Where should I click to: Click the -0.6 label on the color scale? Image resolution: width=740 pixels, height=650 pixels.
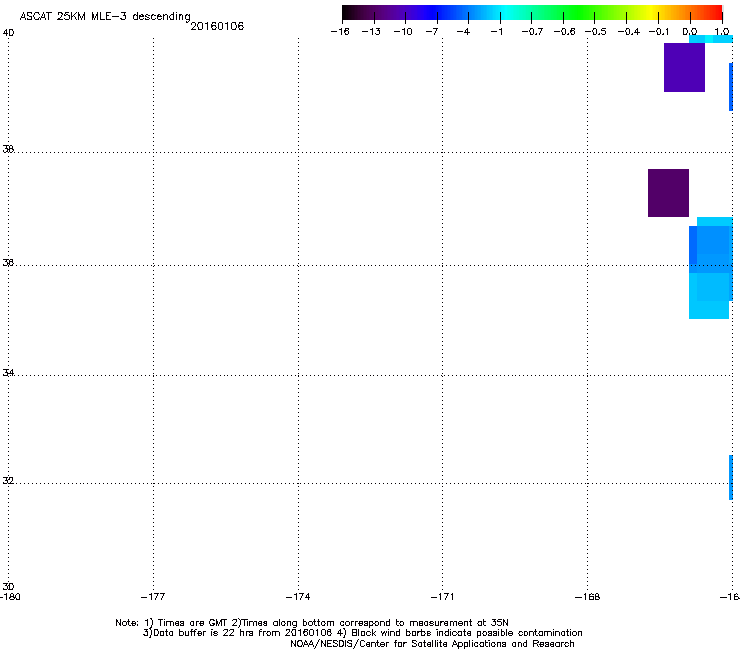564,32
